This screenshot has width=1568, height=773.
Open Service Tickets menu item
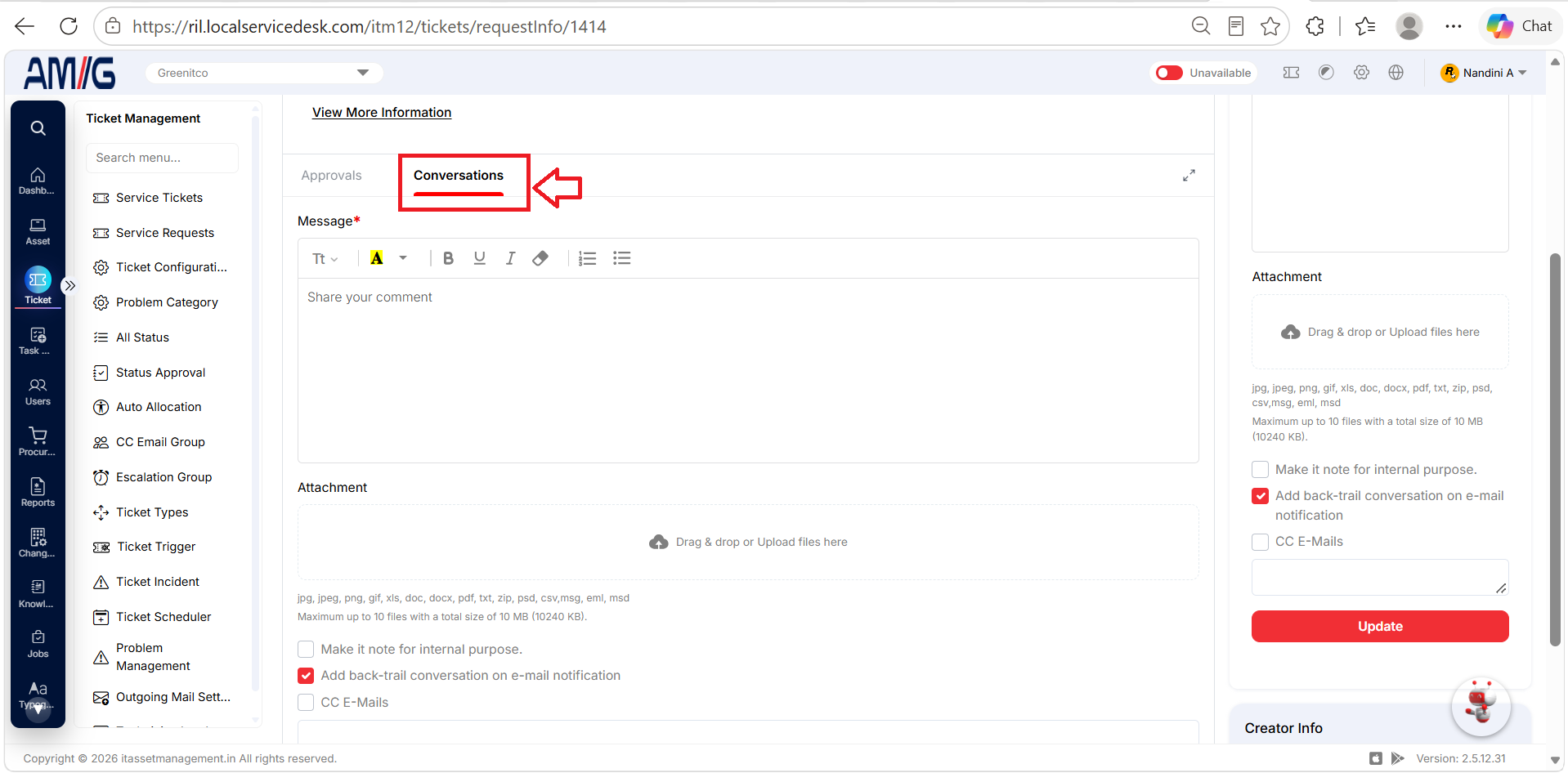click(x=159, y=198)
